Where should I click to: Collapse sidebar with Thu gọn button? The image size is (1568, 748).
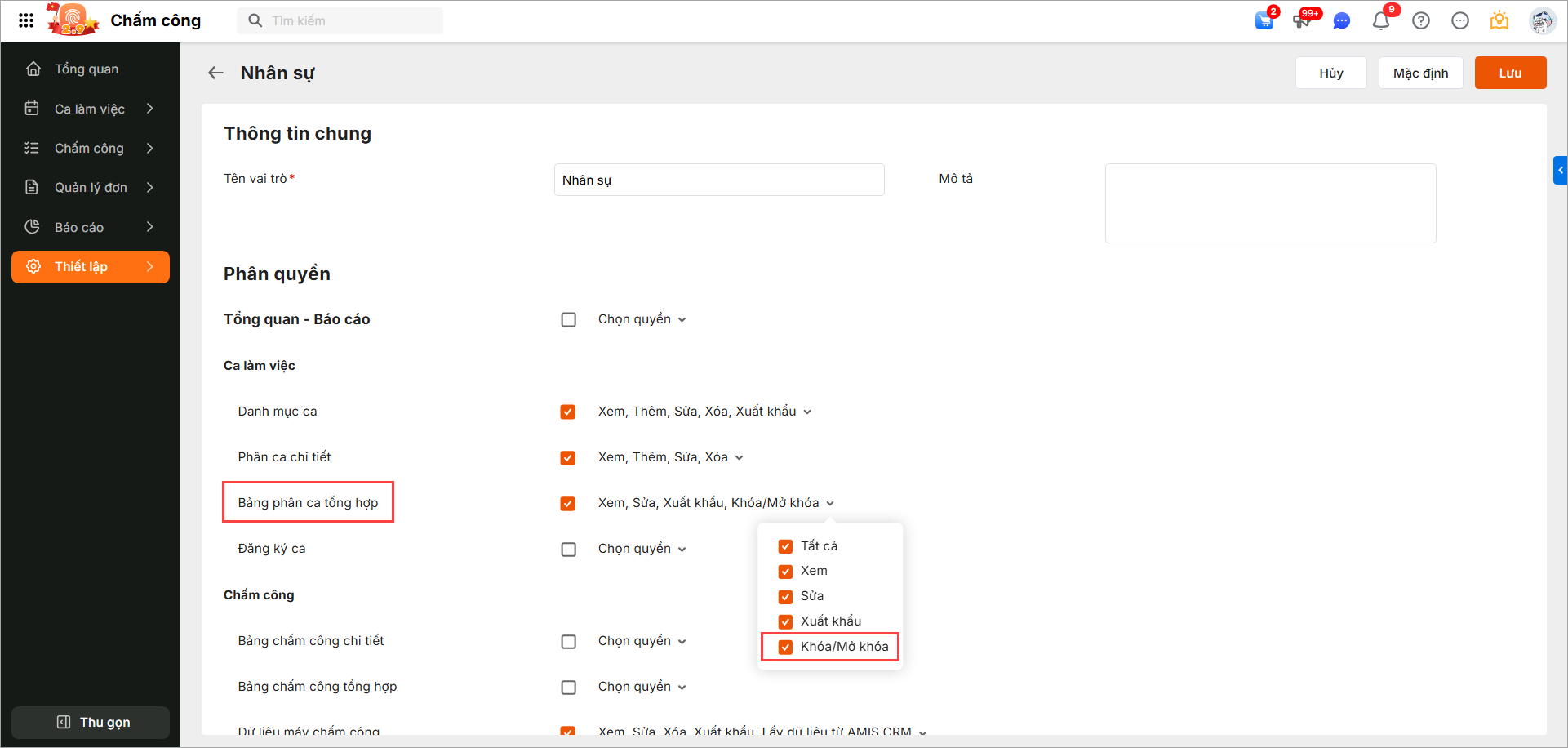pyautogui.click(x=91, y=722)
